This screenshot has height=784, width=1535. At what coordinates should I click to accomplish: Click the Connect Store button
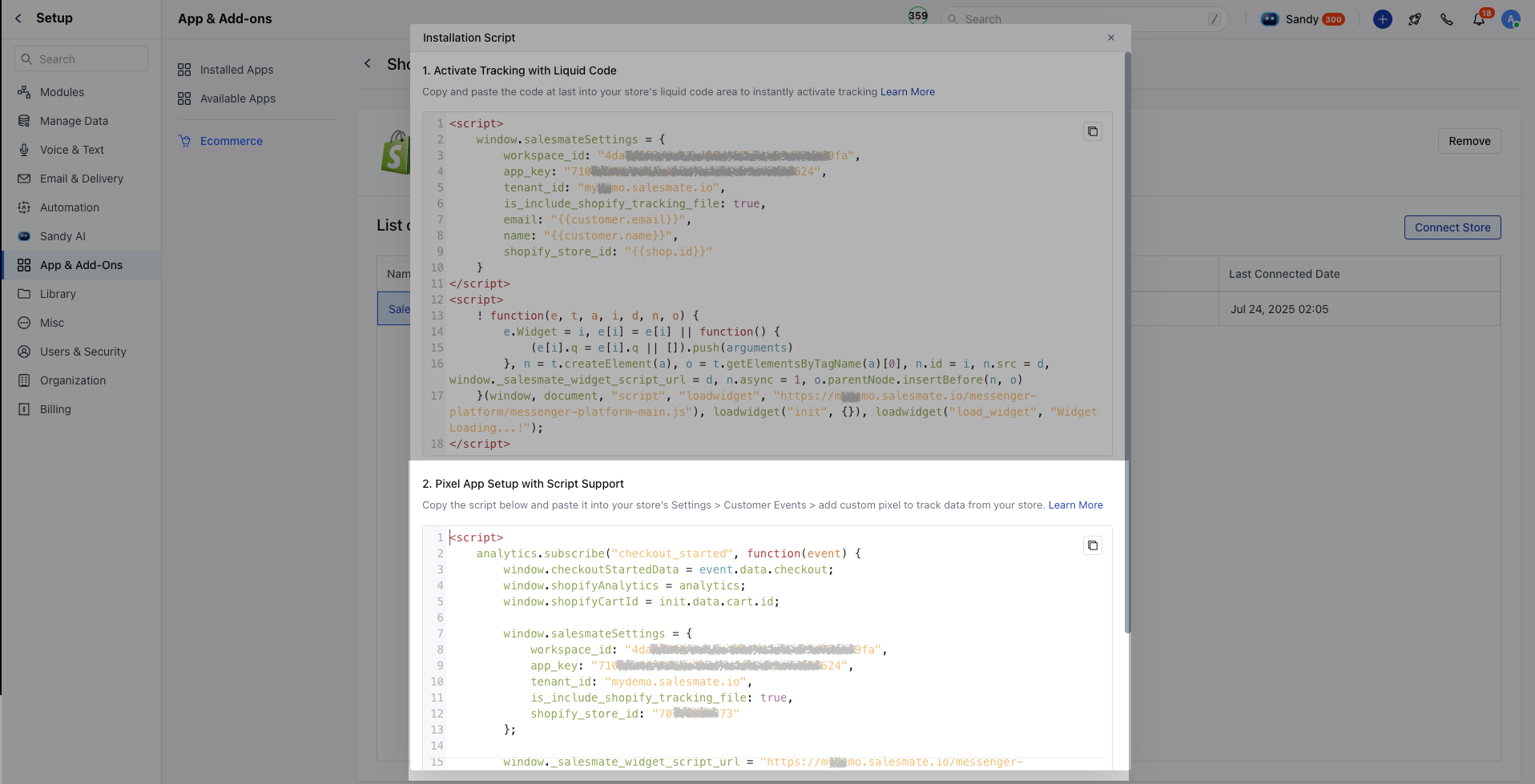click(x=1452, y=227)
